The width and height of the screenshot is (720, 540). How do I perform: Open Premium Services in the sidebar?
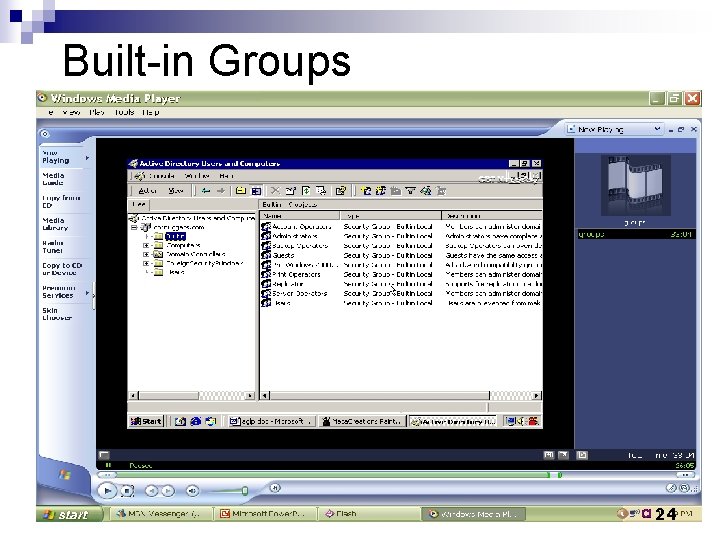58,292
